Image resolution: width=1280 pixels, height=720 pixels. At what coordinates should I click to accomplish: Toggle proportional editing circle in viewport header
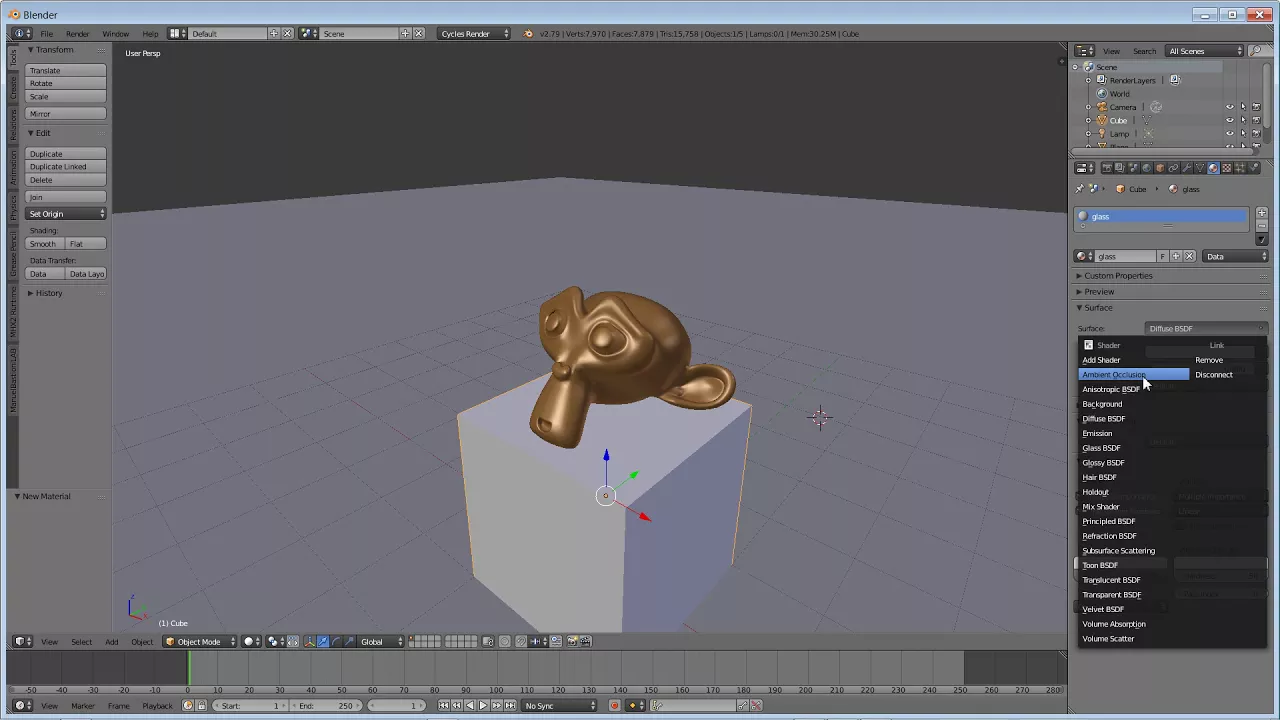coord(505,641)
